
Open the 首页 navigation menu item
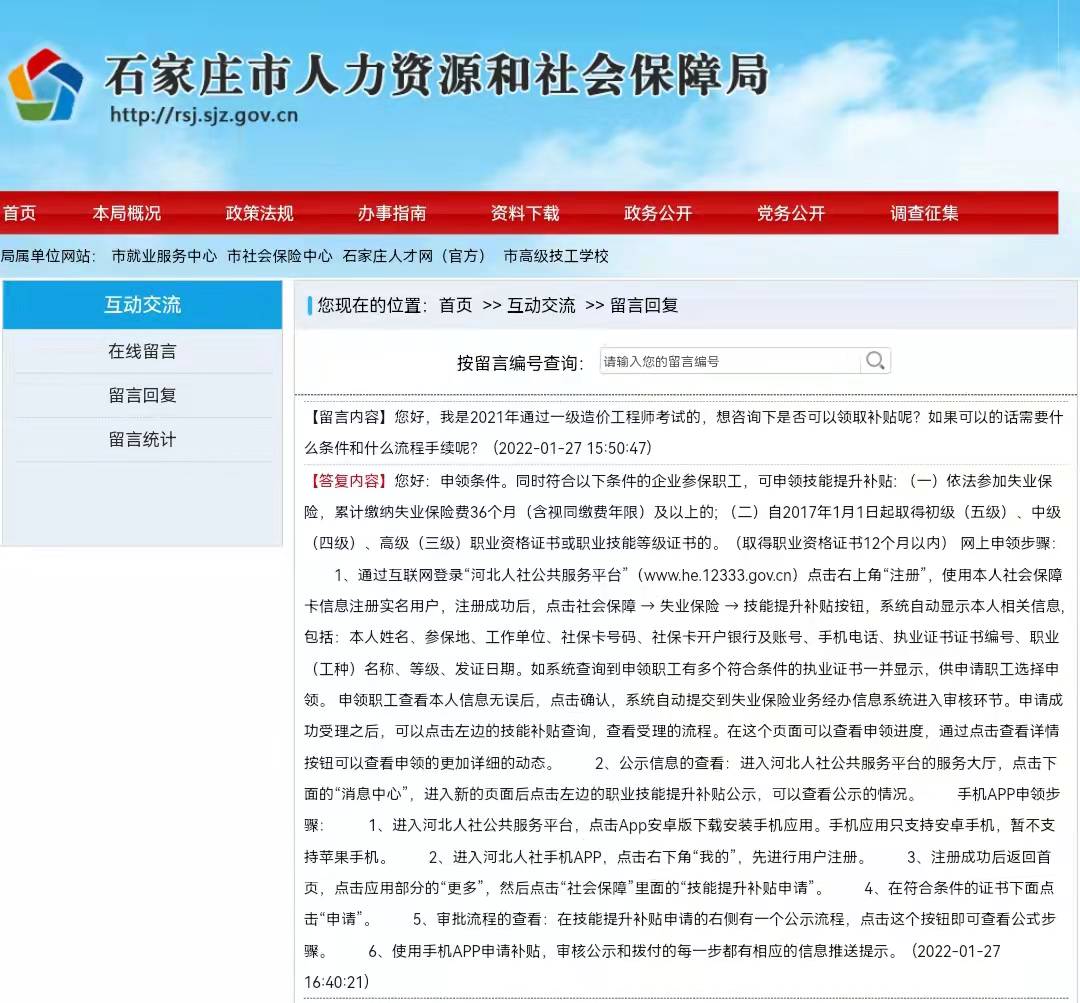[x=19, y=213]
